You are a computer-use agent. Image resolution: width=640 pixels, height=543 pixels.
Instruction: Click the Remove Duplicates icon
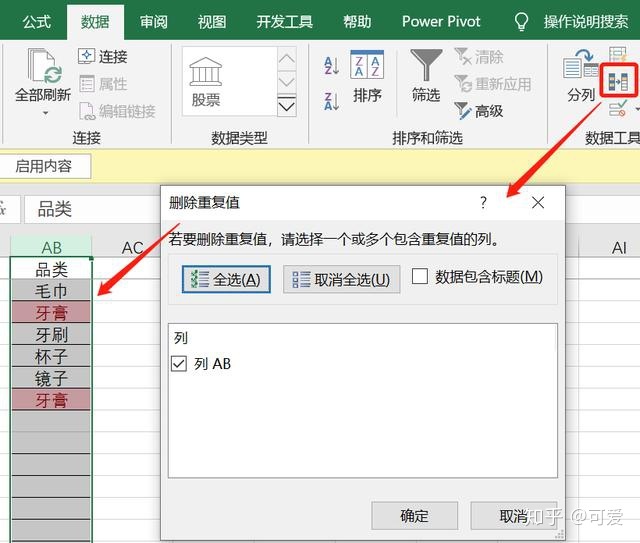618,81
